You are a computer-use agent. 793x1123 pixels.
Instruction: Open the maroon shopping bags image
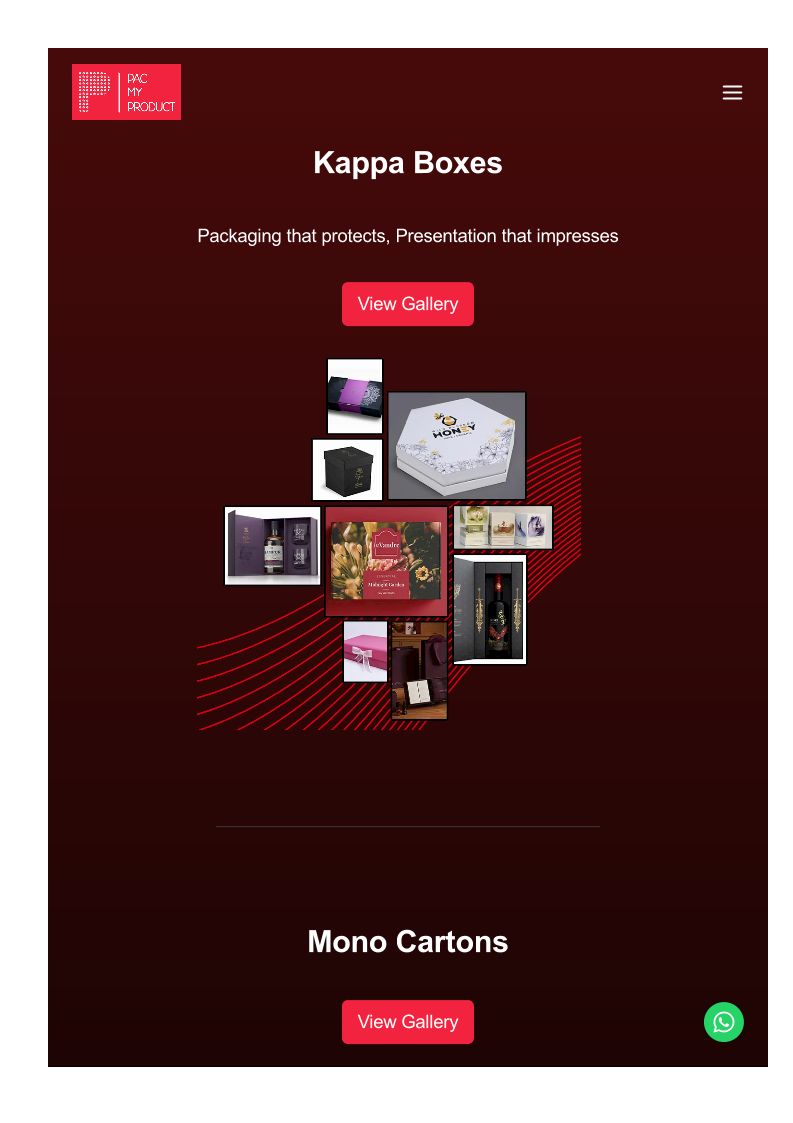pos(419,670)
